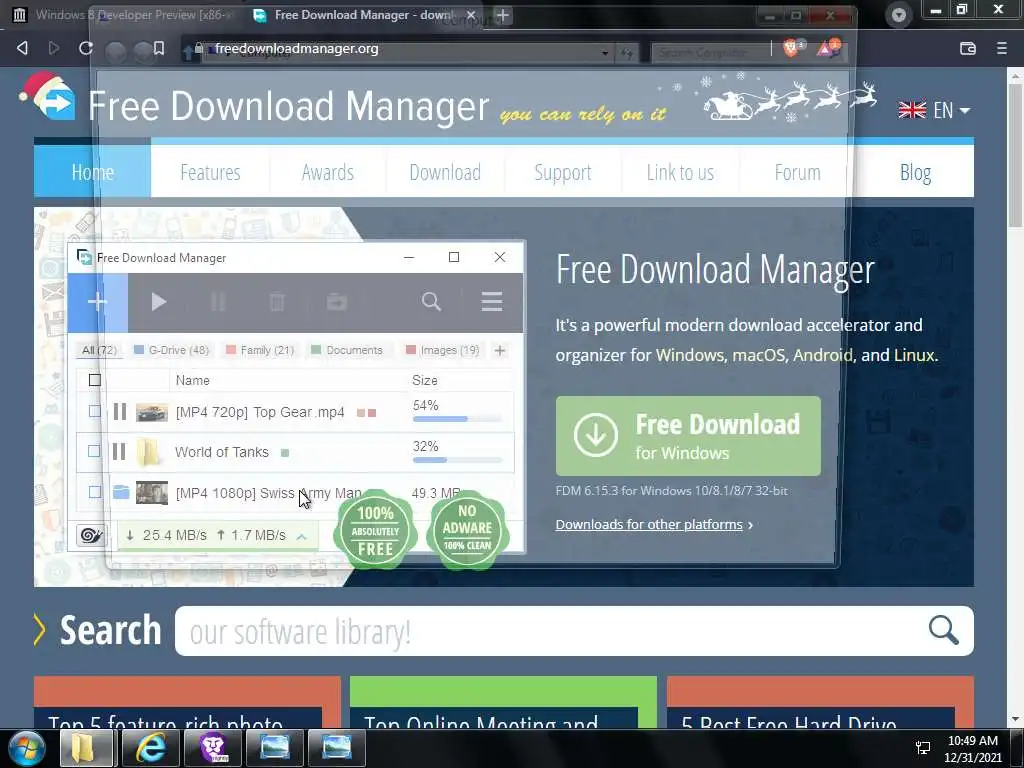Bookmark this page with the bookmark icon
This screenshot has width=1024, height=768.
[159, 48]
